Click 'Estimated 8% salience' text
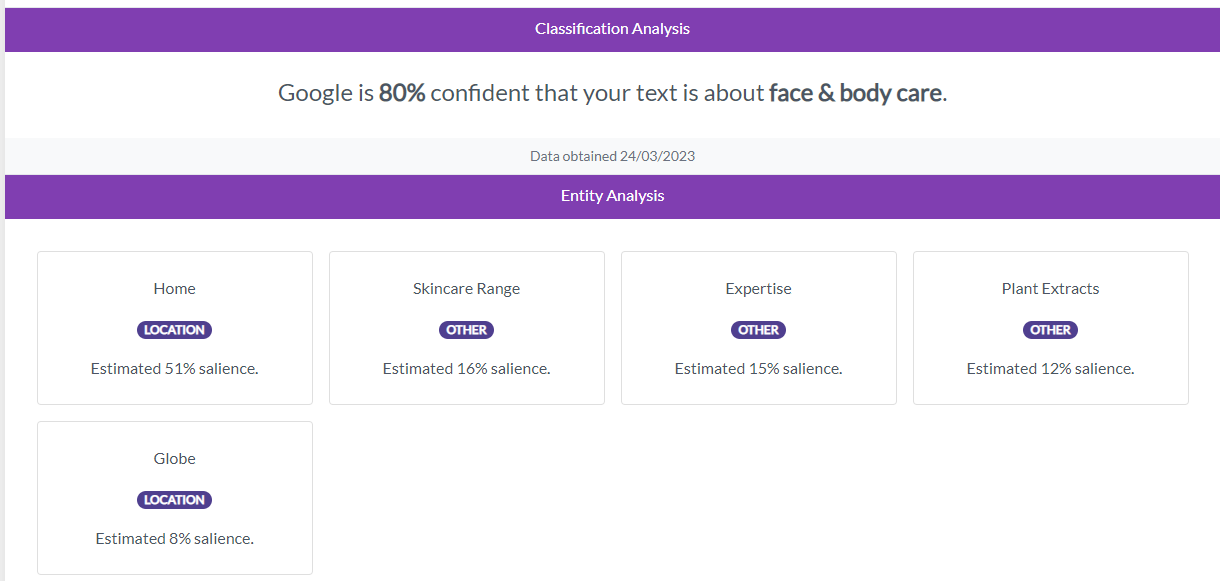1220x581 pixels. (x=175, y=539)
